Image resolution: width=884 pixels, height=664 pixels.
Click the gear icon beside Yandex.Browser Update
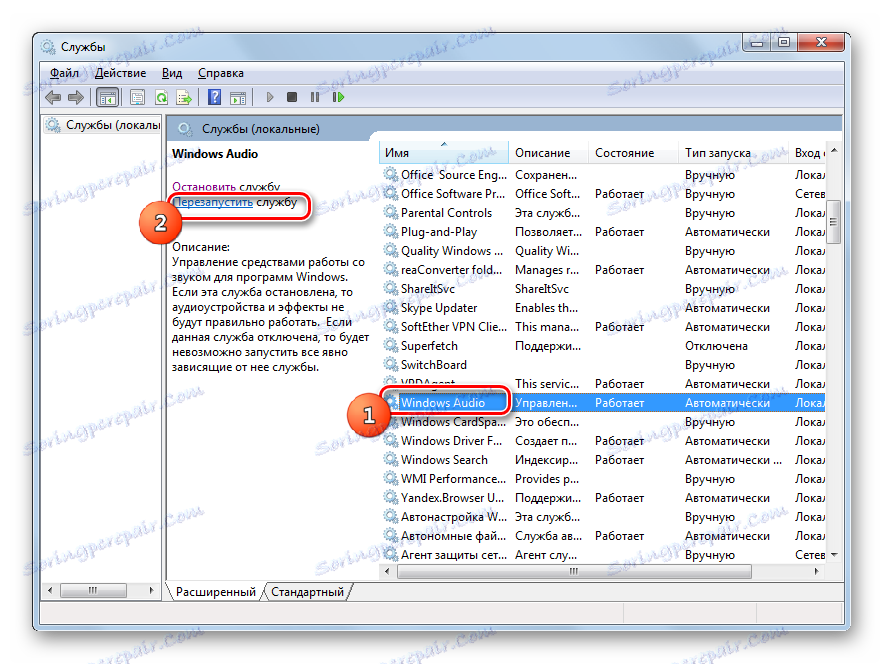391,498
